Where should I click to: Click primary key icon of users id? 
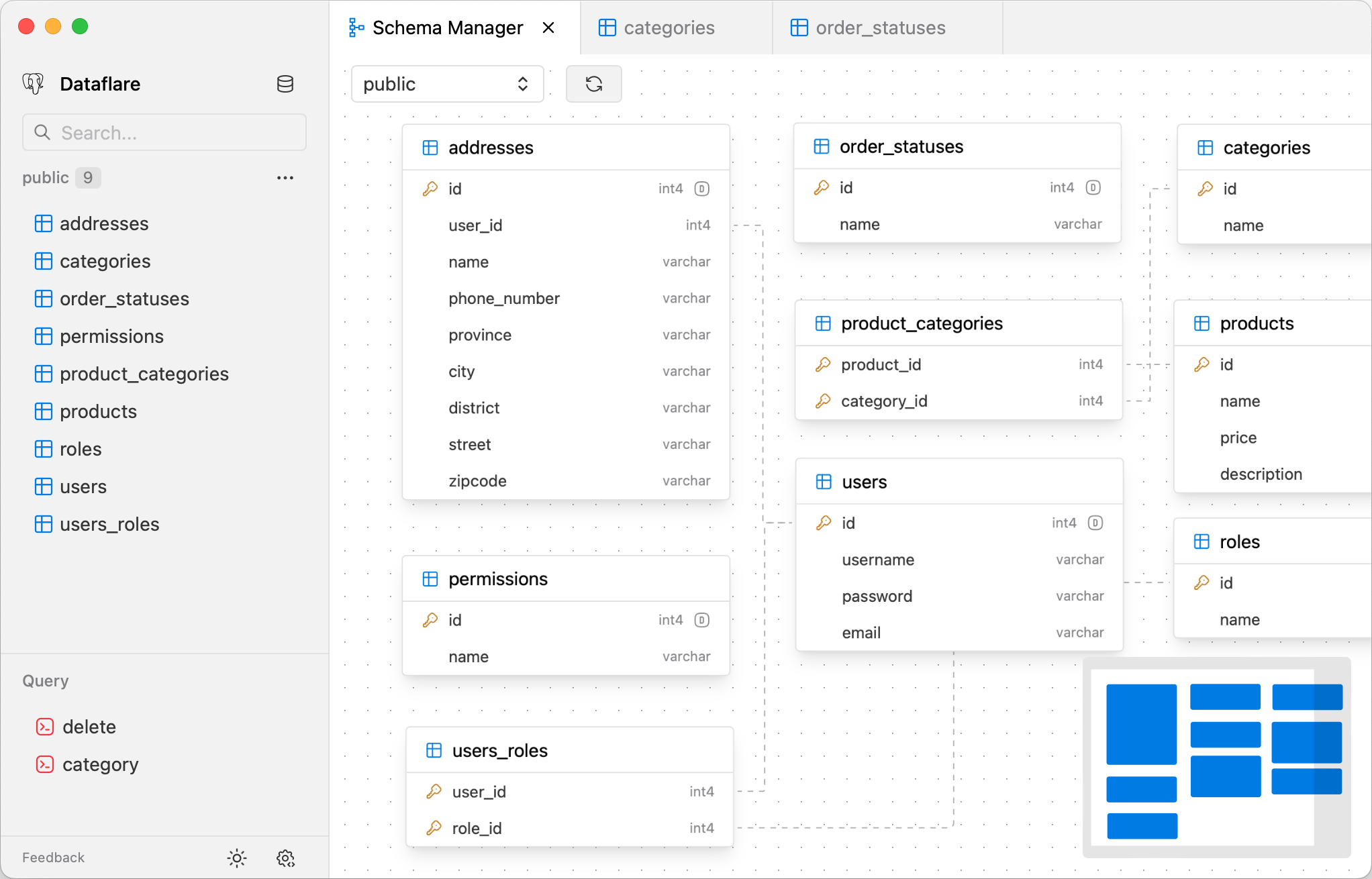[x=824, y=523]
